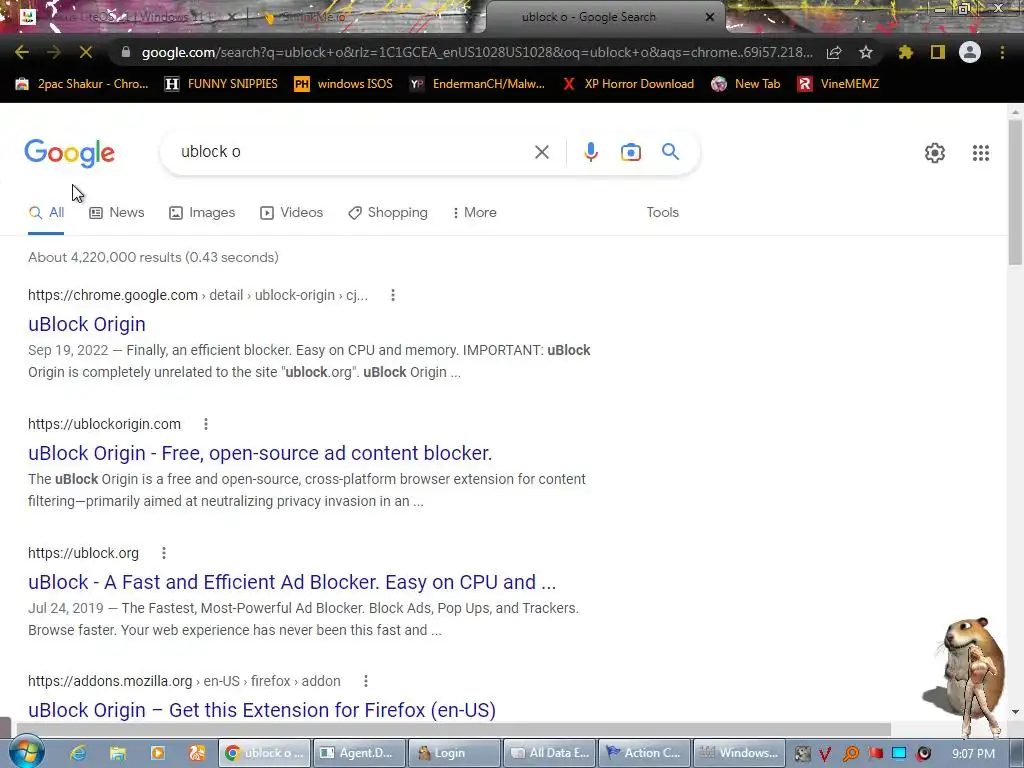Screen dimensions: 1024x768
Task: Switch to the All Data E... taskbar window
Action: [549, 753]
